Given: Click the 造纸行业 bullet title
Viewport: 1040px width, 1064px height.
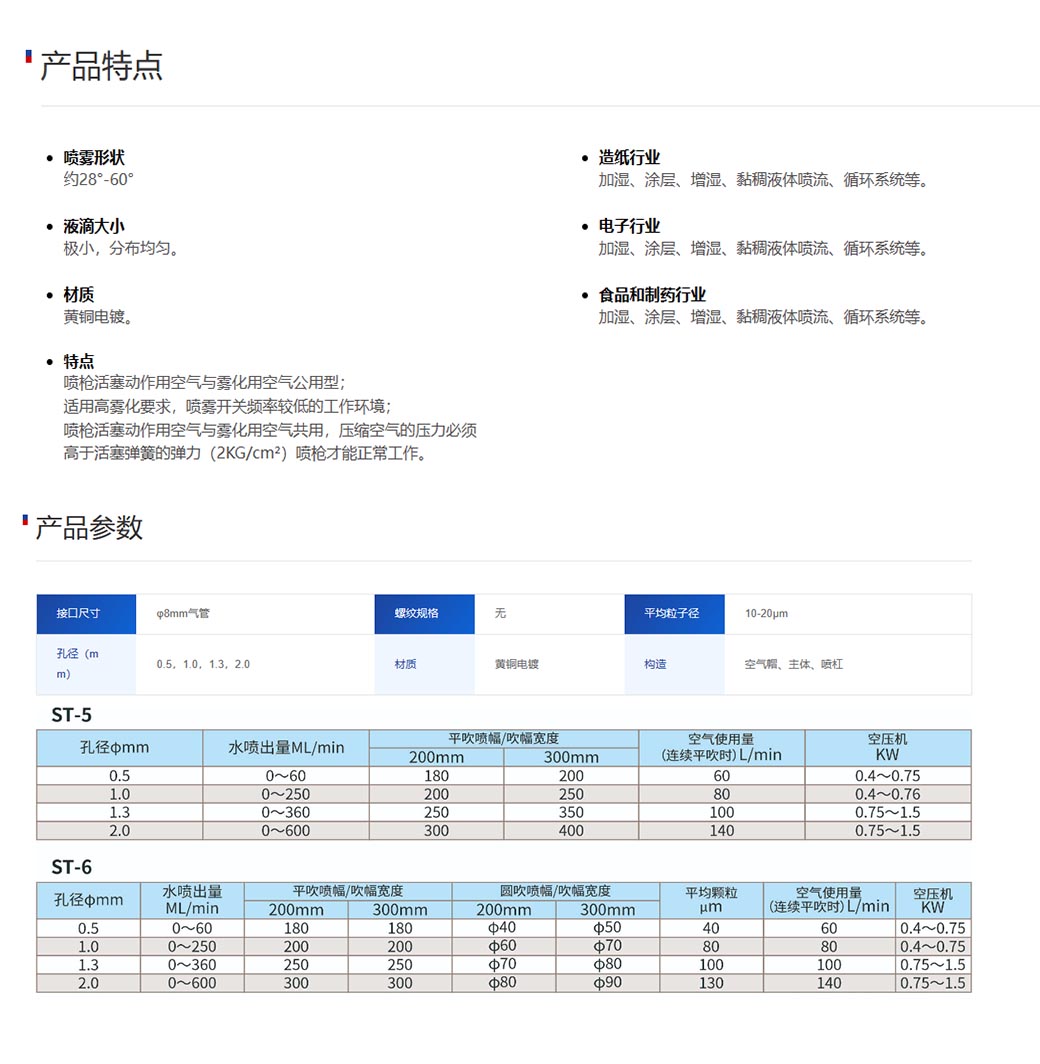Looking at the screenshot, I should [629, 158].
